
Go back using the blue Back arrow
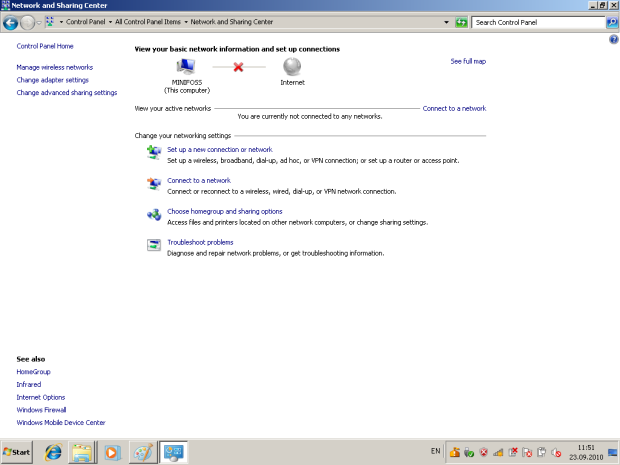(11, 23)
